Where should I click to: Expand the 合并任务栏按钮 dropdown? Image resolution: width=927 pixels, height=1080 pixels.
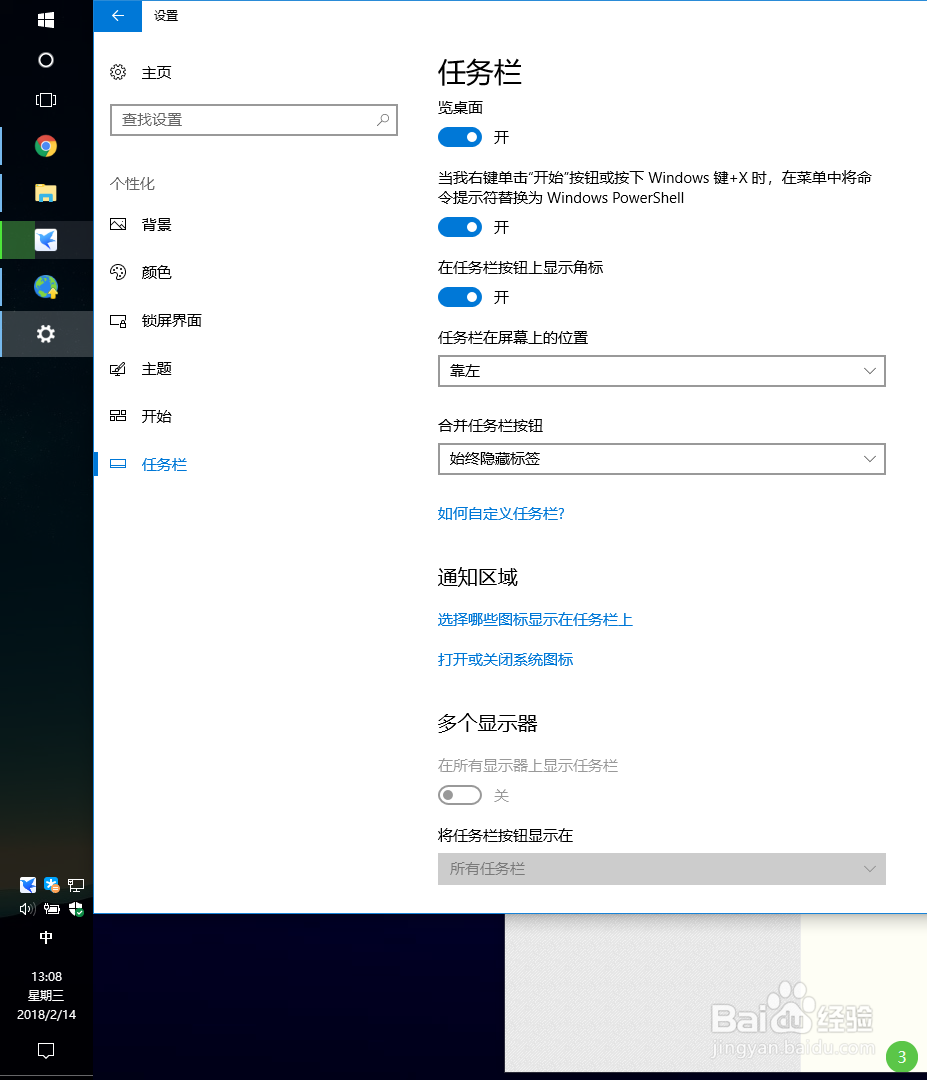[661, 459]
